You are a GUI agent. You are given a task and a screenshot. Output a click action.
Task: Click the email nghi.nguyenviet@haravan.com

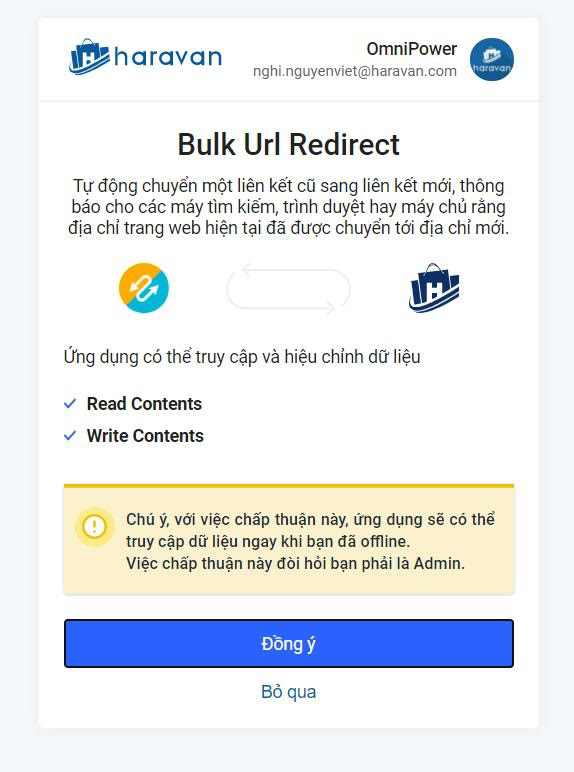[x=355, y=71]
